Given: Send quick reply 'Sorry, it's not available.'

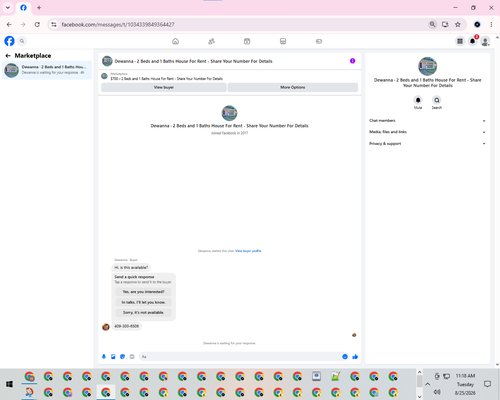Looking at the screenshot, I should coord(143,312).
